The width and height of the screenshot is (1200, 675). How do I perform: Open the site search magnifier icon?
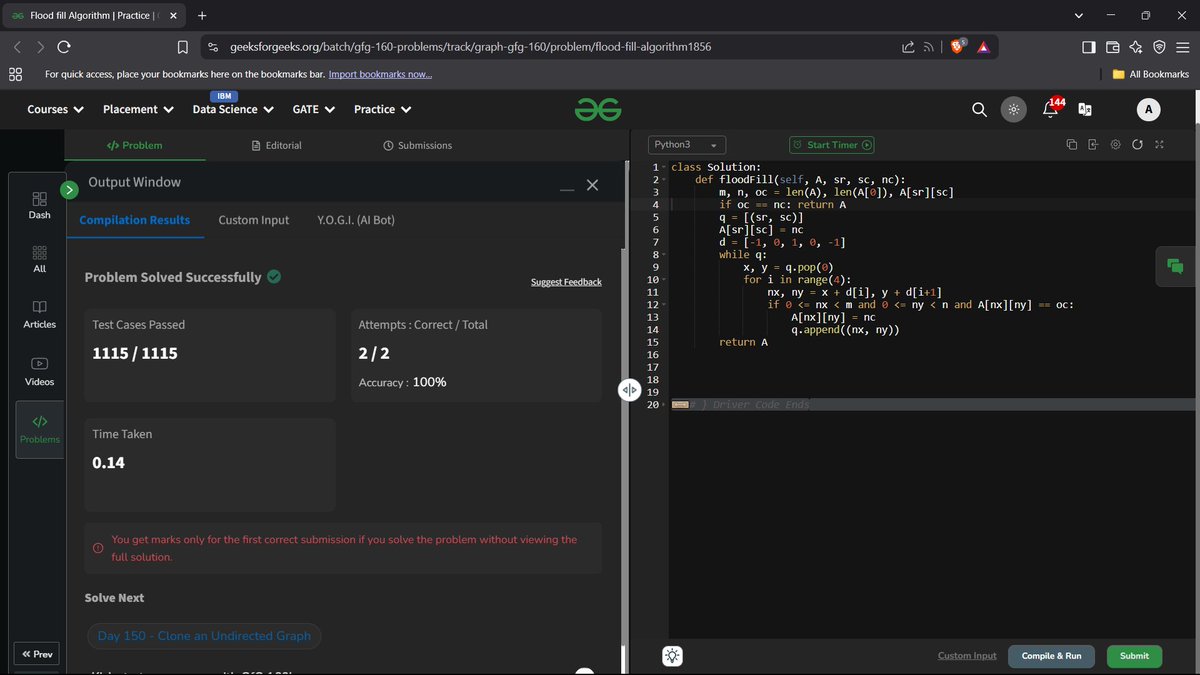pos(979,110)
